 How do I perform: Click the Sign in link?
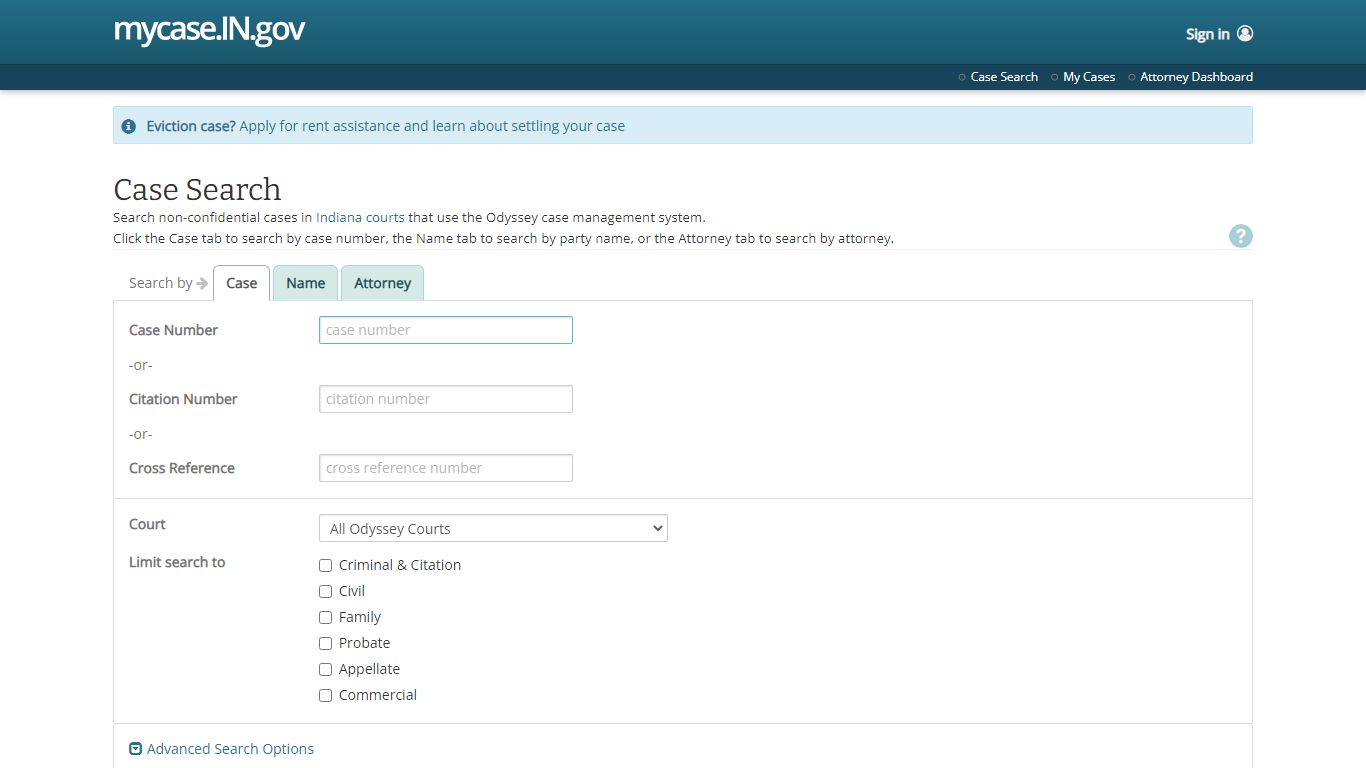pyautogui.click(x=1208, y=34)
